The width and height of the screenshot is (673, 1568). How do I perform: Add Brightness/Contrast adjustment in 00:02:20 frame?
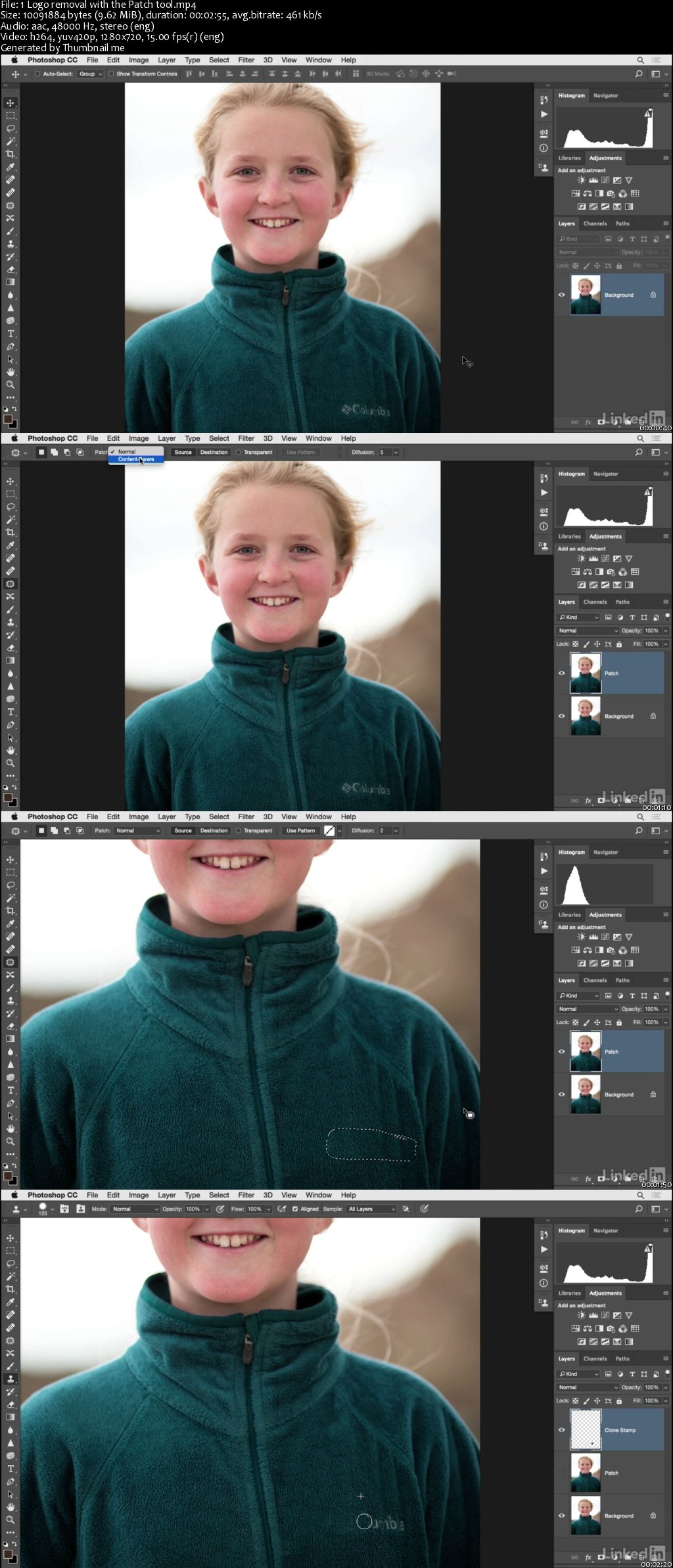point(581,1315)
